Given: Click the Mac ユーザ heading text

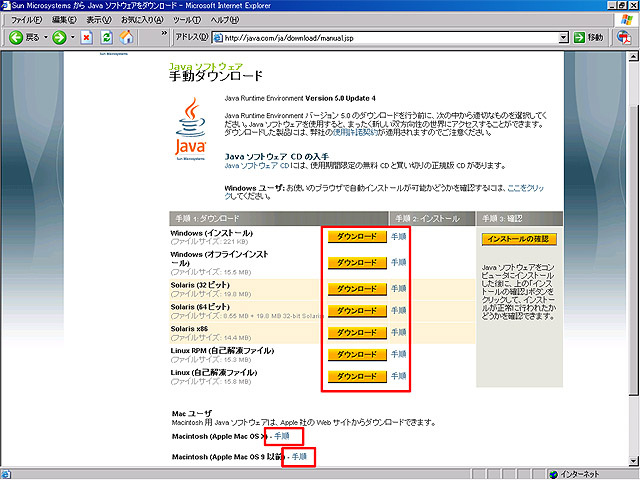Looking at the screenshot, I should click(x=192, y=413).
